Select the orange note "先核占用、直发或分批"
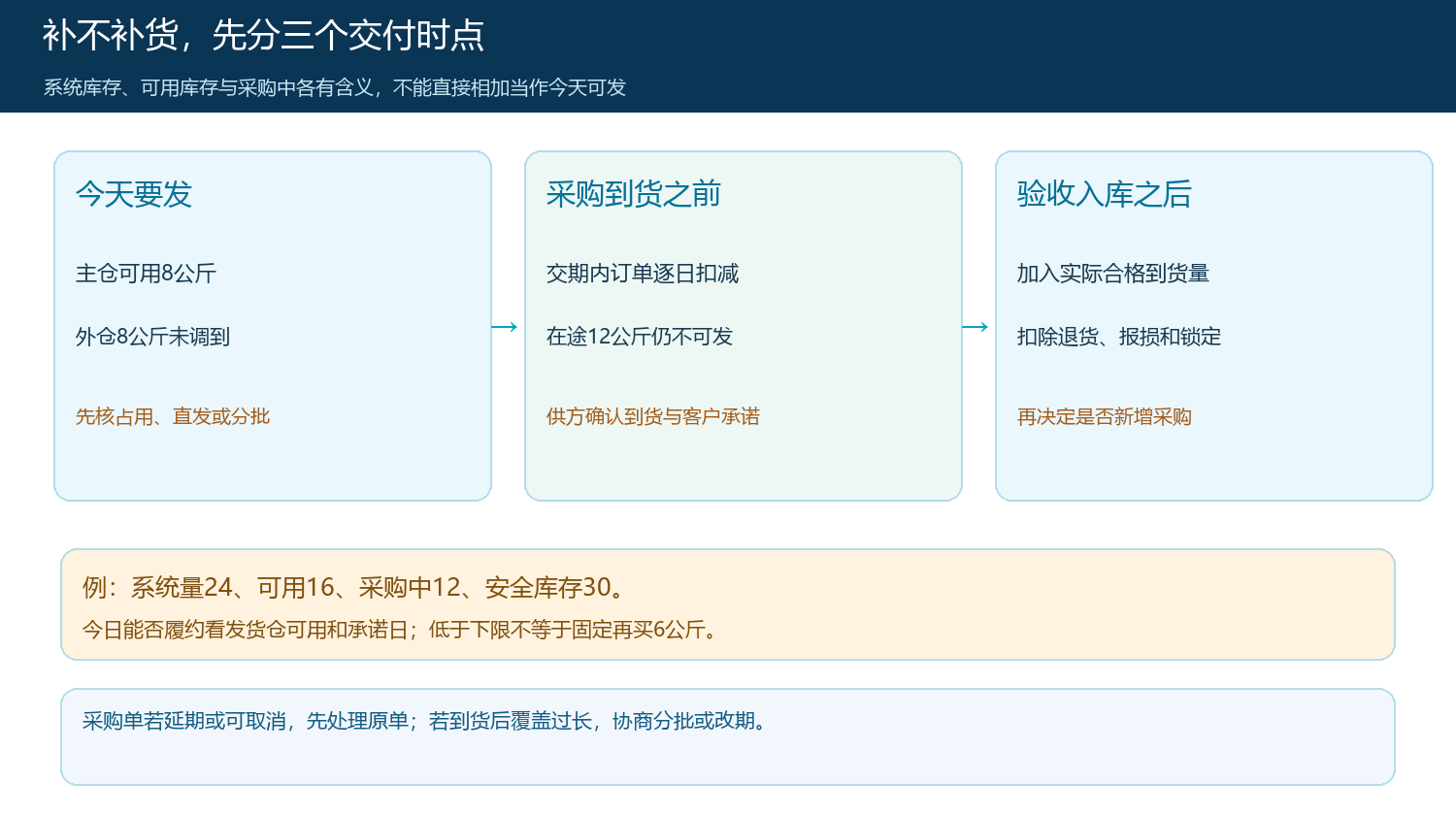This screenshot has height=815, width=1456. click(x=173, y=416)
